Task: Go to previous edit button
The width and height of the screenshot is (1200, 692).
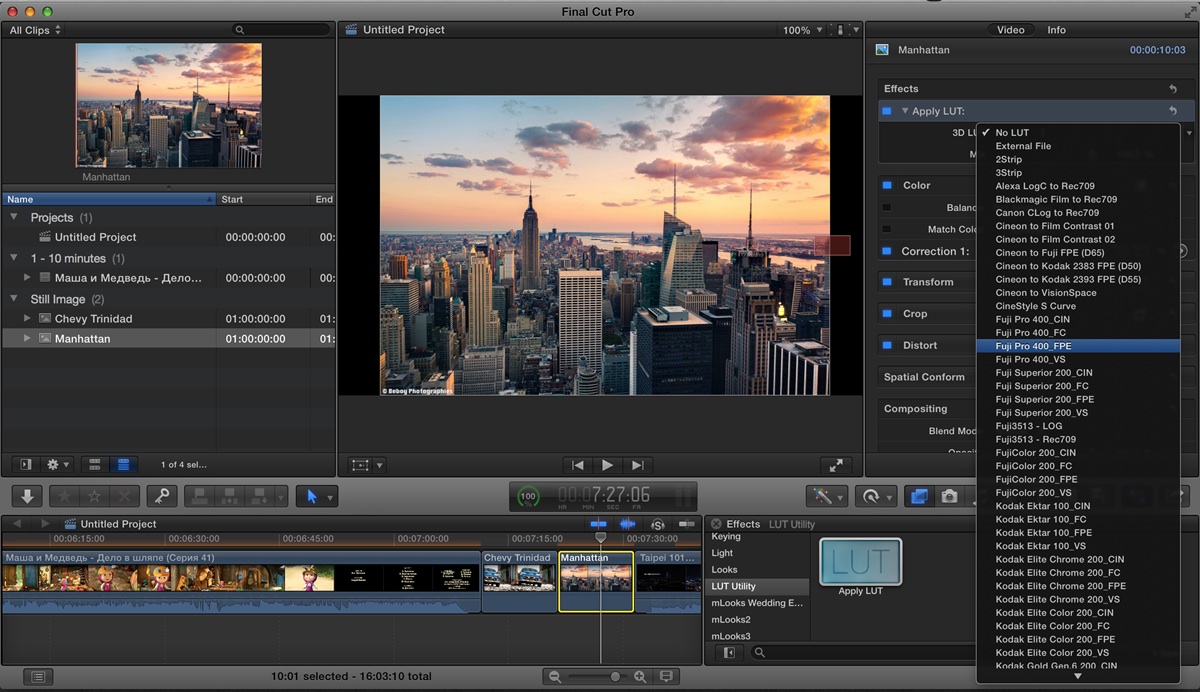Action: click(577, 465)
